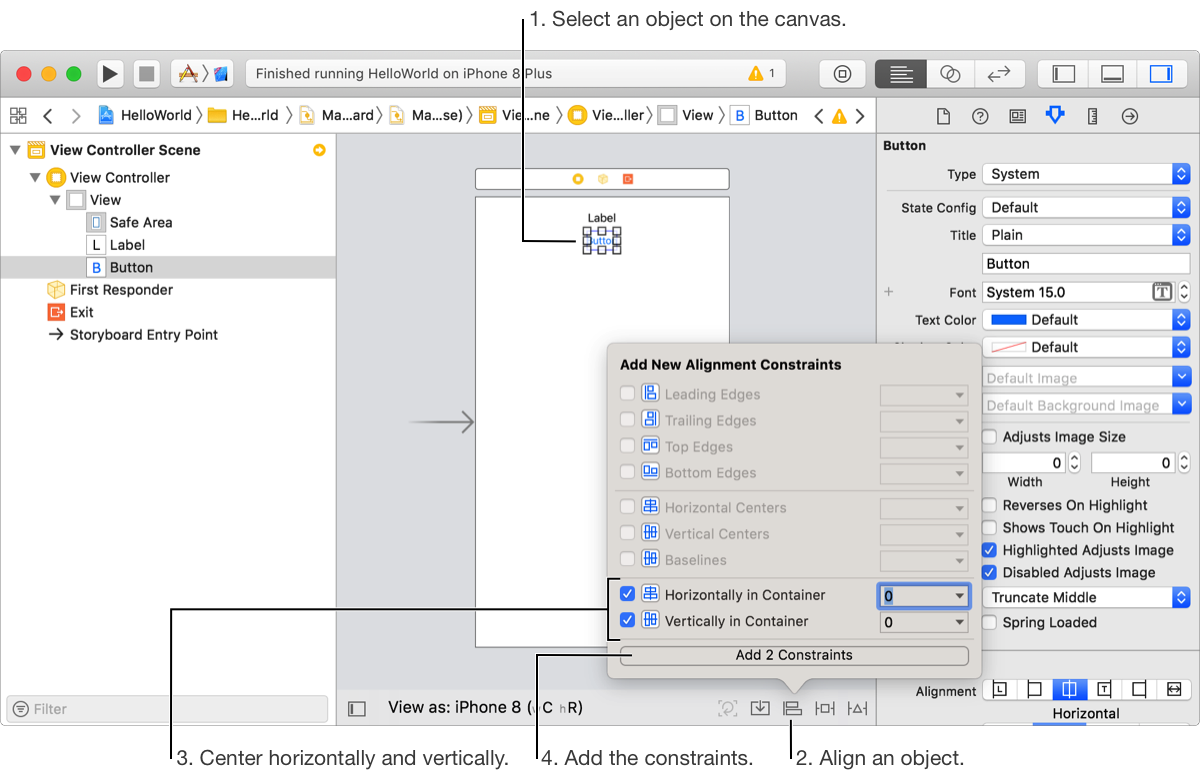Toggle Spring Loaded checkbox
This screenshot has width=1200, height=776.
(x=990, y=623)
